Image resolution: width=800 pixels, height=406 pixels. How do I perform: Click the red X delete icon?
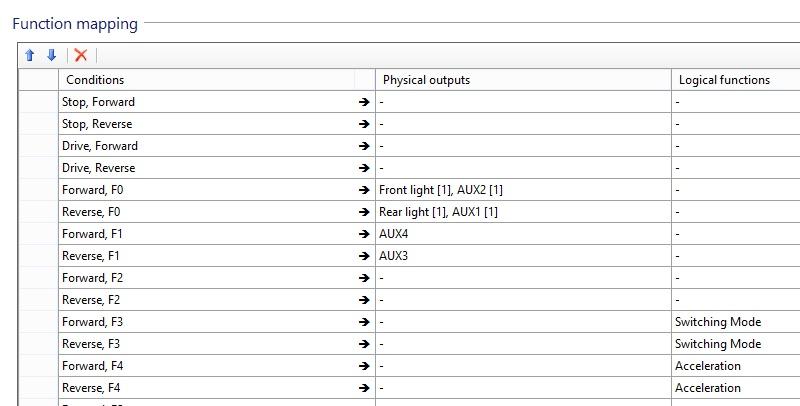coord(81,55)
